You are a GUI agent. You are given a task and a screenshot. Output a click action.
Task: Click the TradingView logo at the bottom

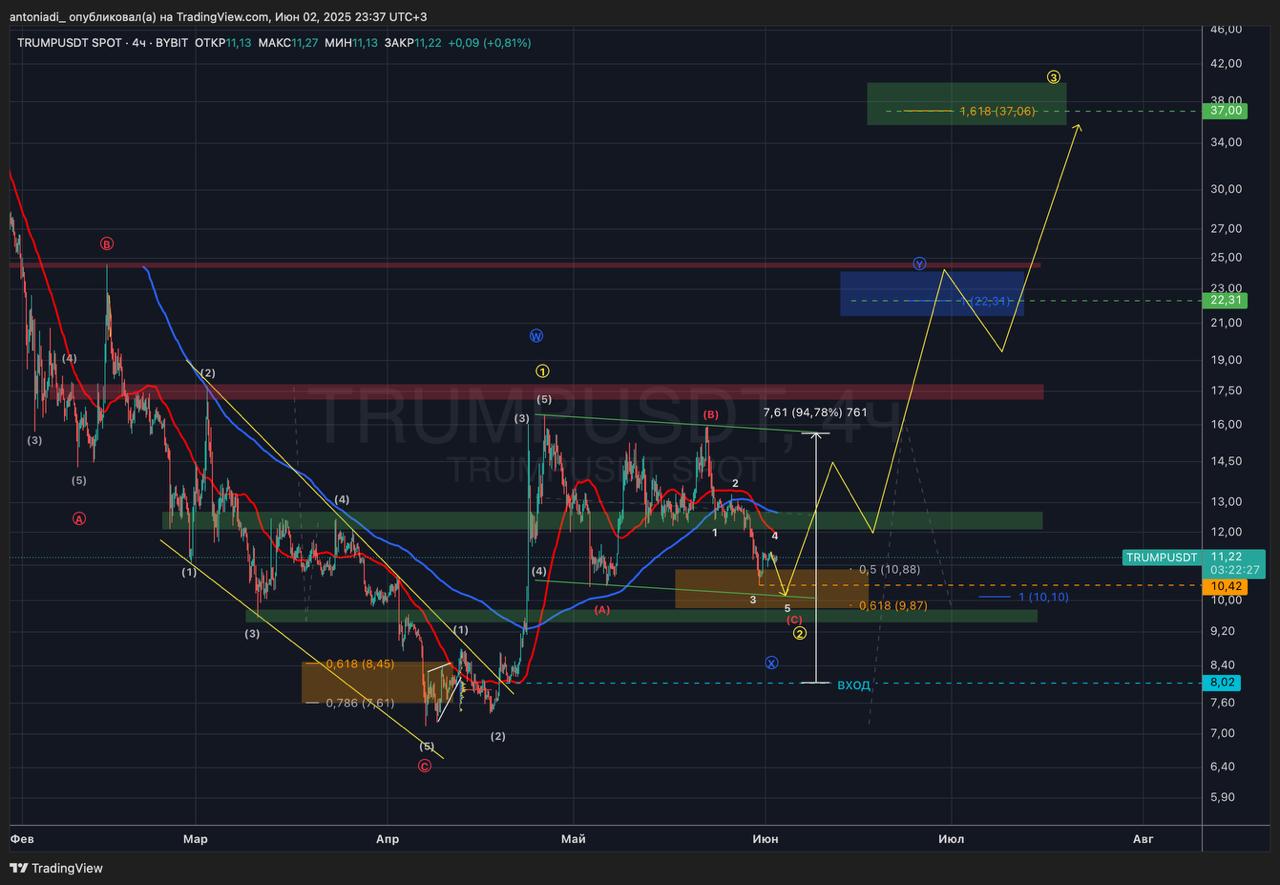[x=56, y=868]
